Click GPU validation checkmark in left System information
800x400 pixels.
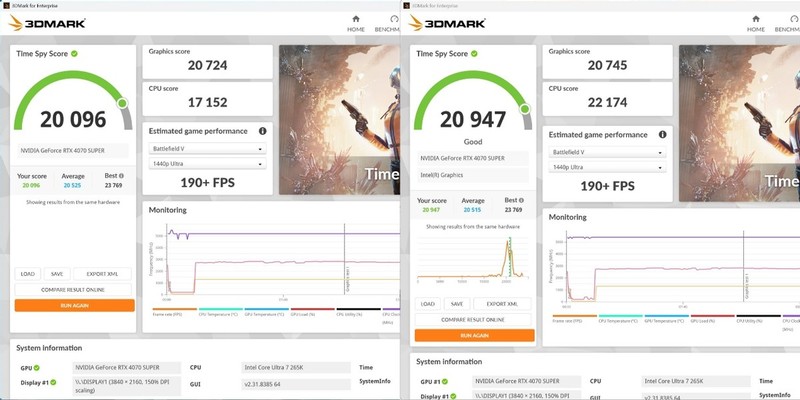(x=37, y=368)
